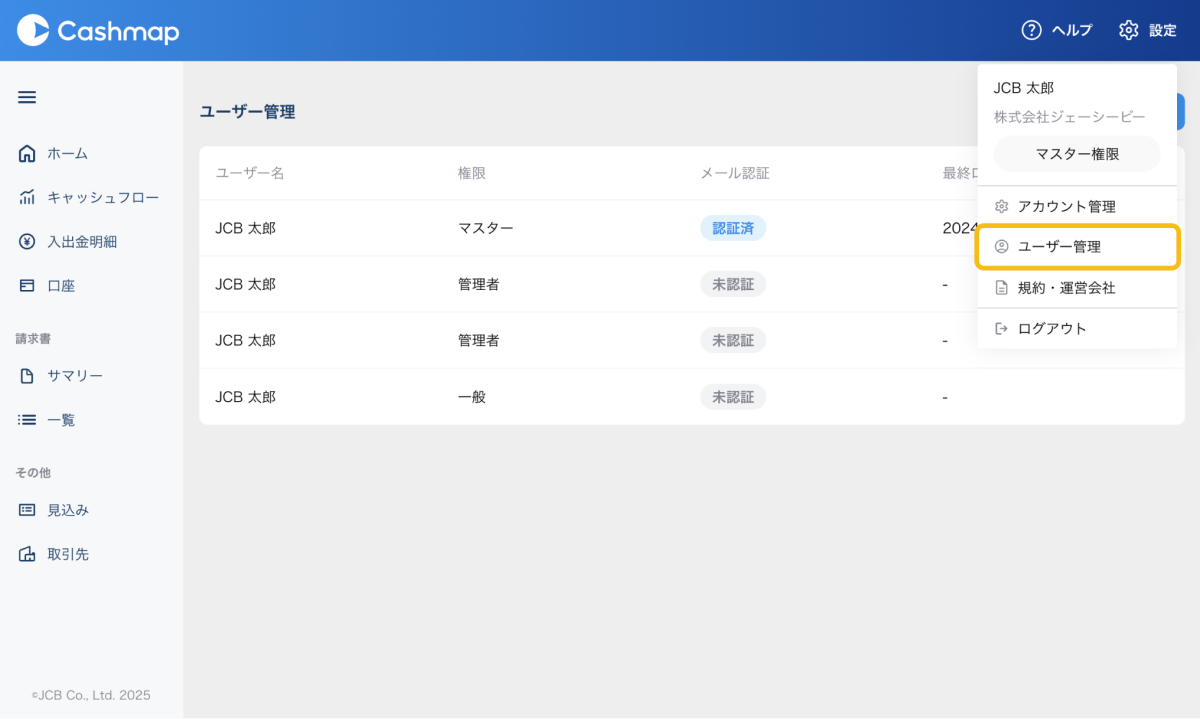The height and width of the screenshot is (719, 1200).
Task: Select アカウント管理 in settings menu
Action: (x=1066, y=207)
